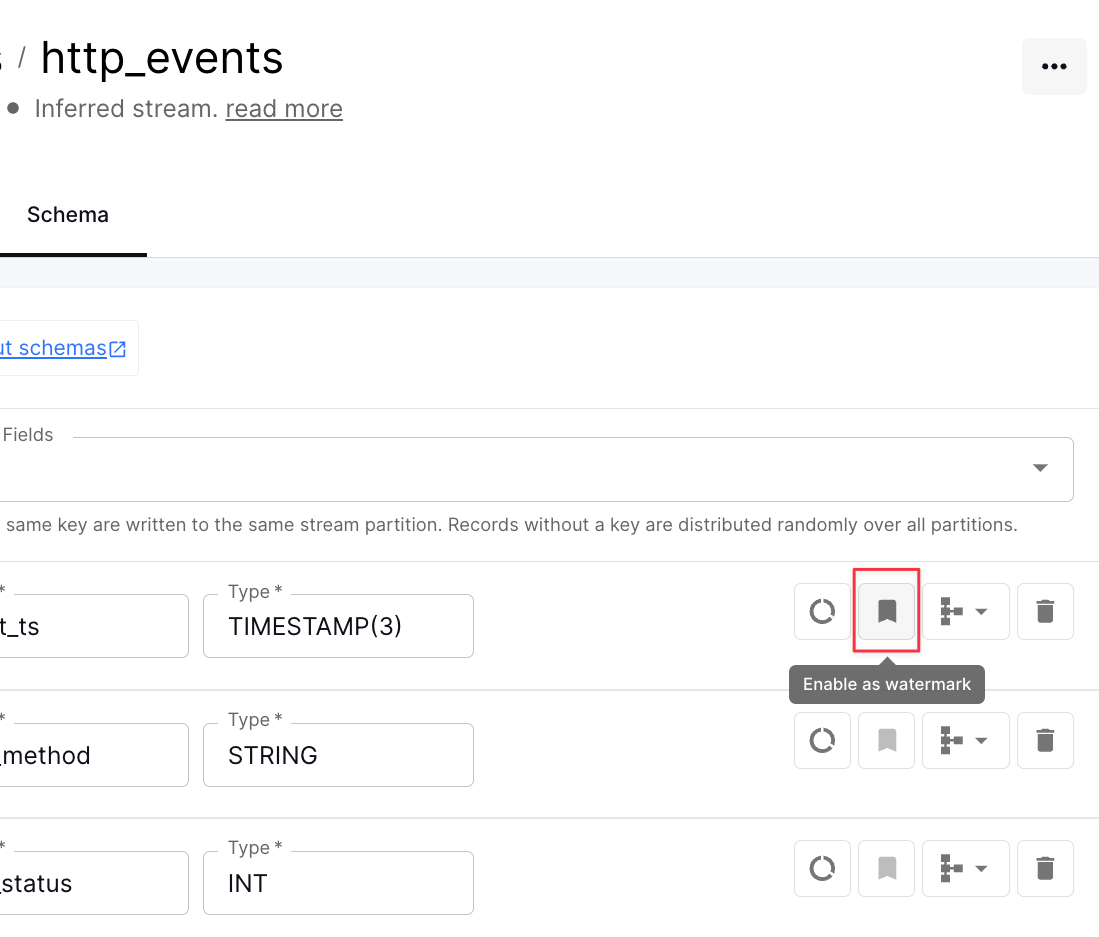Delete the status field using the trash icon

(x=1045, y=868)
